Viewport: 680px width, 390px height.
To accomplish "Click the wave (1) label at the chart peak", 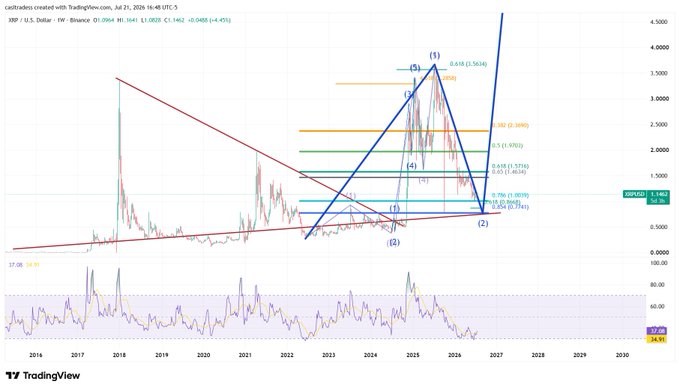I will tap(435, 55).
